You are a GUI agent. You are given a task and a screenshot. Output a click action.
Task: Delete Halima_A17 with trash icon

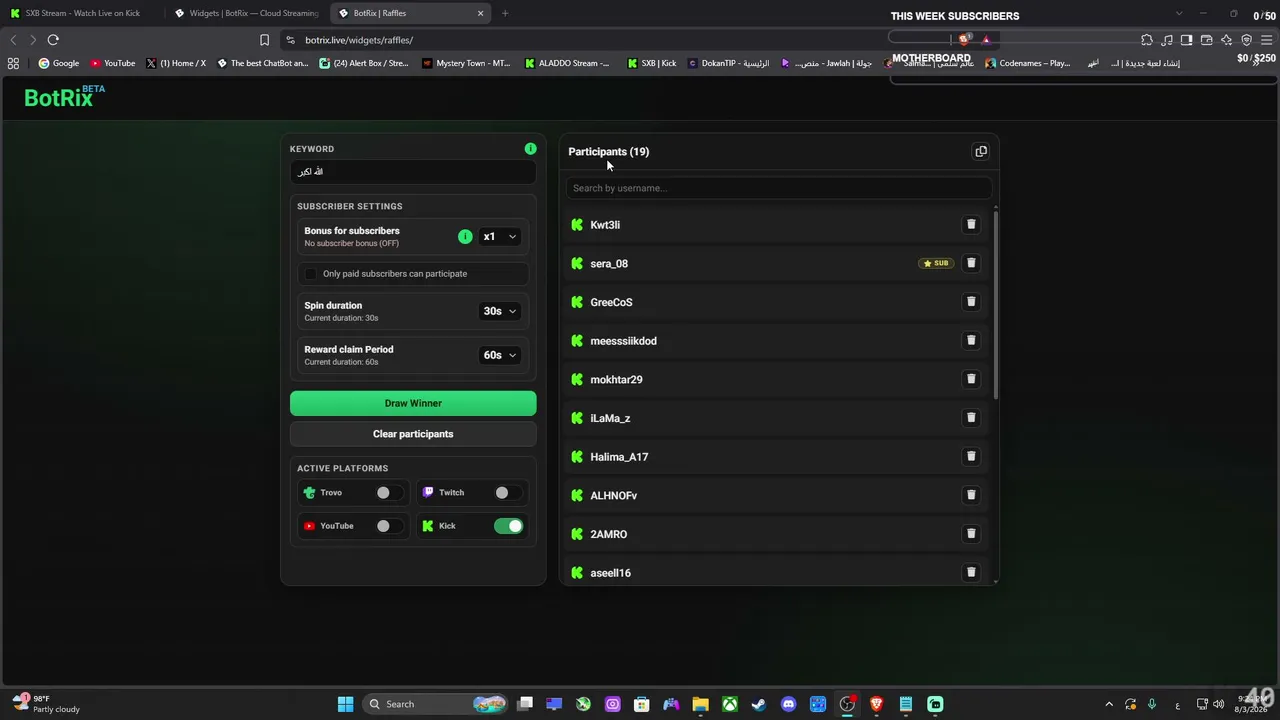click(x=971, y=456)
